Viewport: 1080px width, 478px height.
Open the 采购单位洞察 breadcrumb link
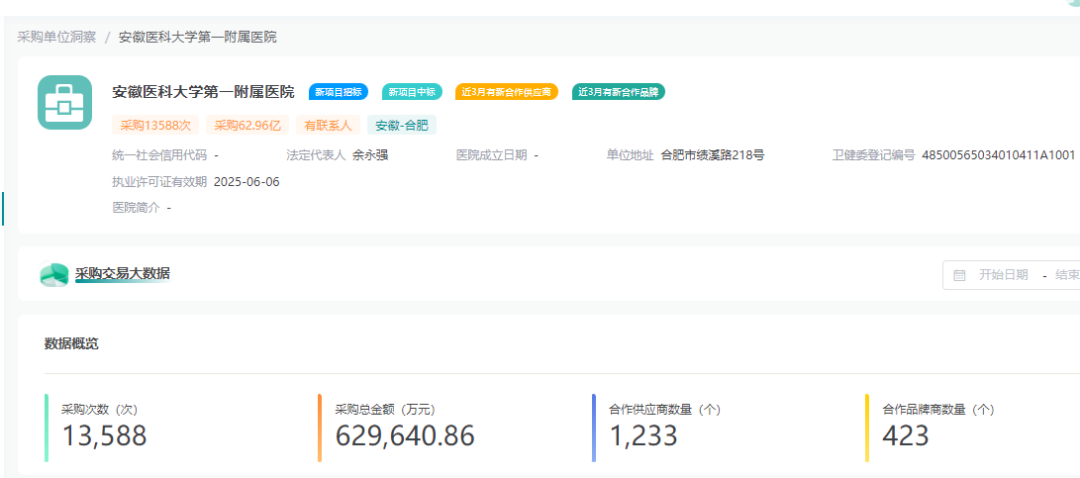coord(56,37)
